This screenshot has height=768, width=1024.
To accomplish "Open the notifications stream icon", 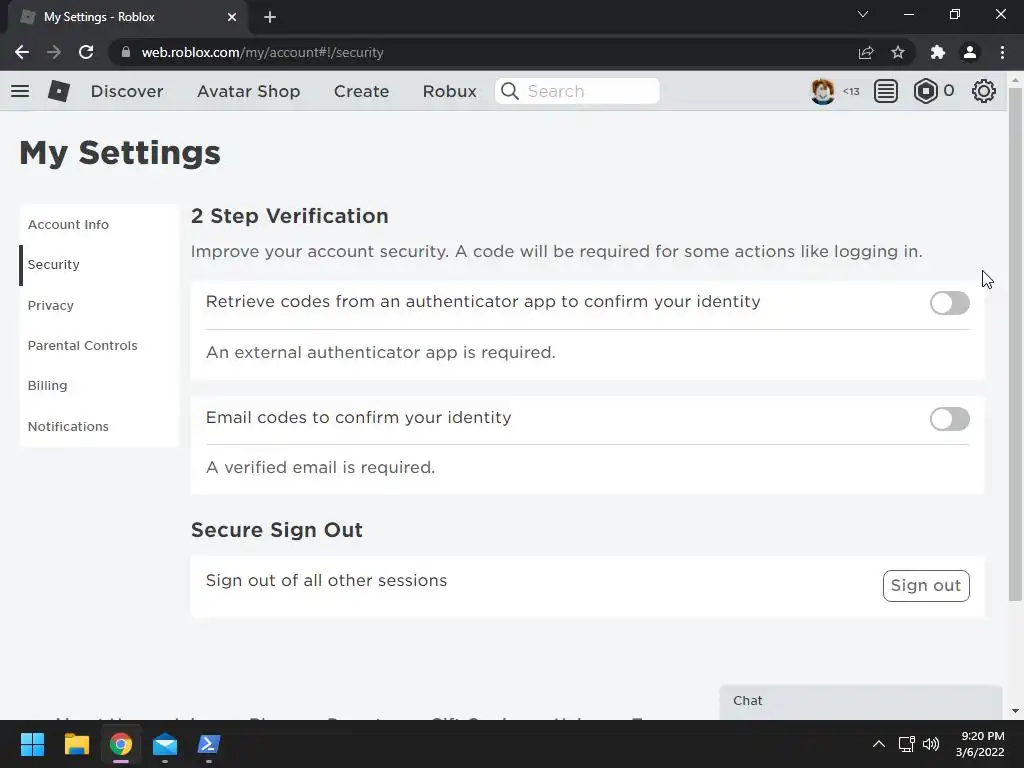I will pyautogui.click(x=886, y=91).
